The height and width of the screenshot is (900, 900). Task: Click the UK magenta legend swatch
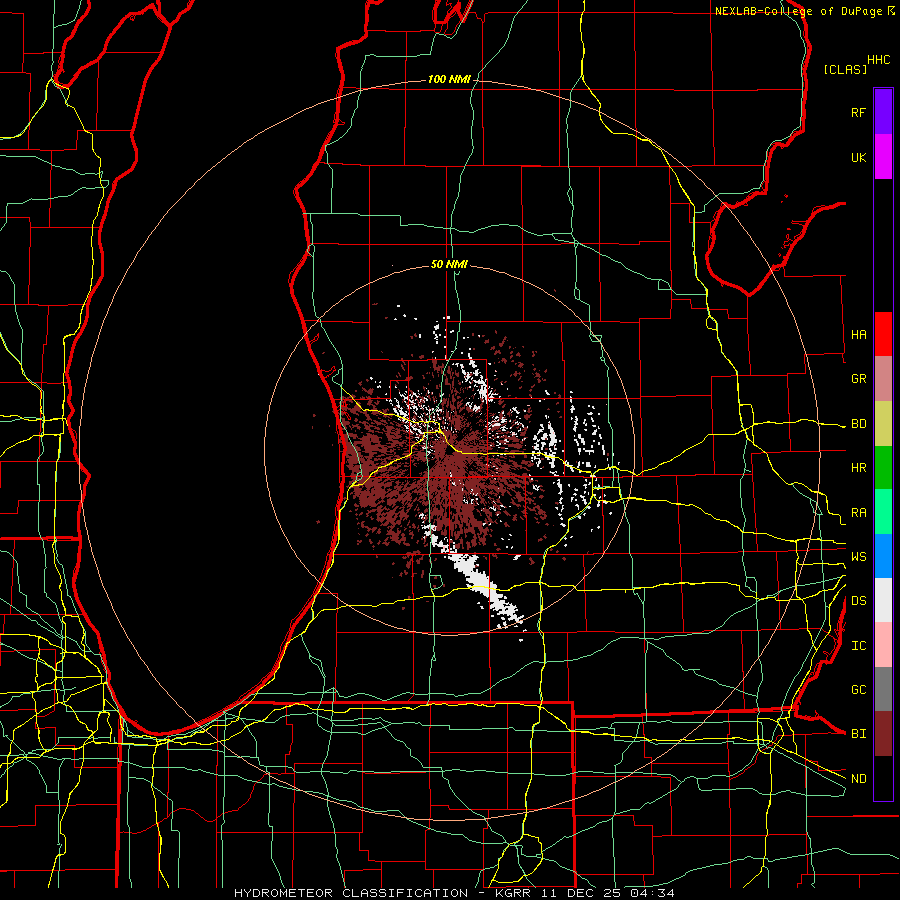pos(883,157)
